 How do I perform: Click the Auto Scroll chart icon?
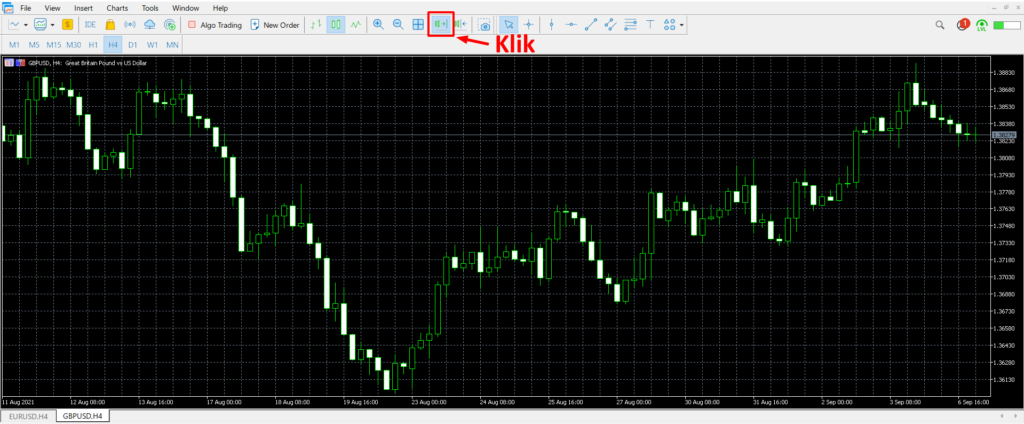tap(441, 24)
